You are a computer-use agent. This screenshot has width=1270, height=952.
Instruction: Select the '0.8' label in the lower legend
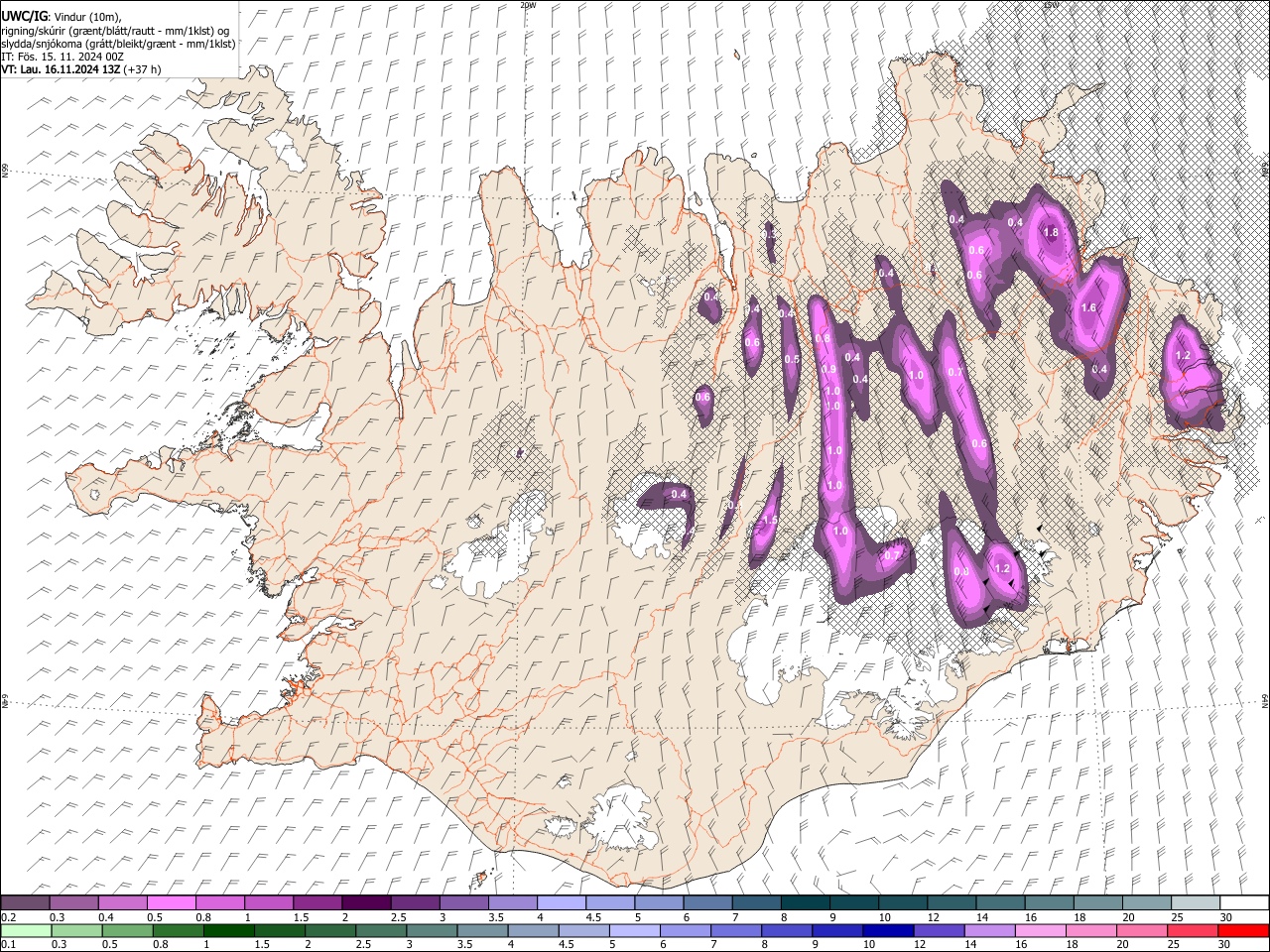[x=160, y=945]
